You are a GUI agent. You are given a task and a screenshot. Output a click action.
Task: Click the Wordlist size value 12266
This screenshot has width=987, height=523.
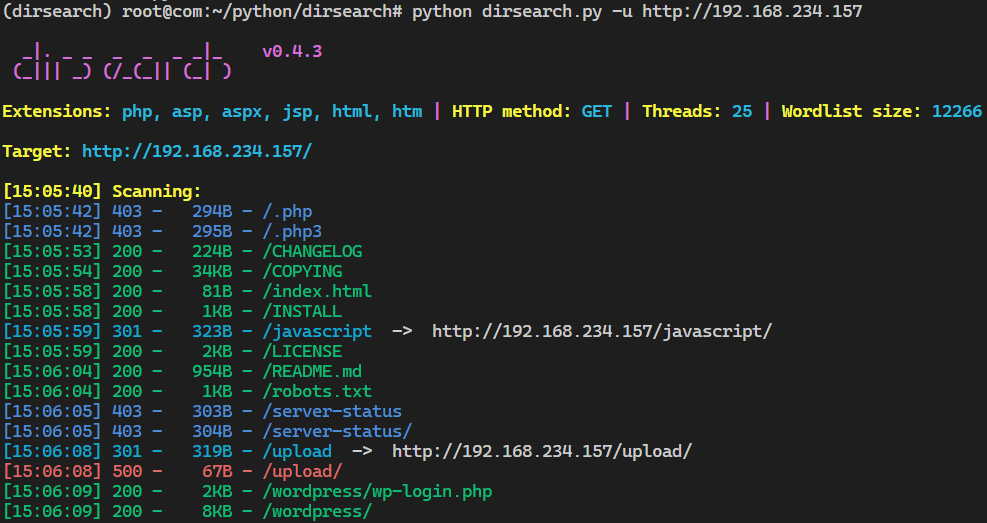click(x=957, y=111)
